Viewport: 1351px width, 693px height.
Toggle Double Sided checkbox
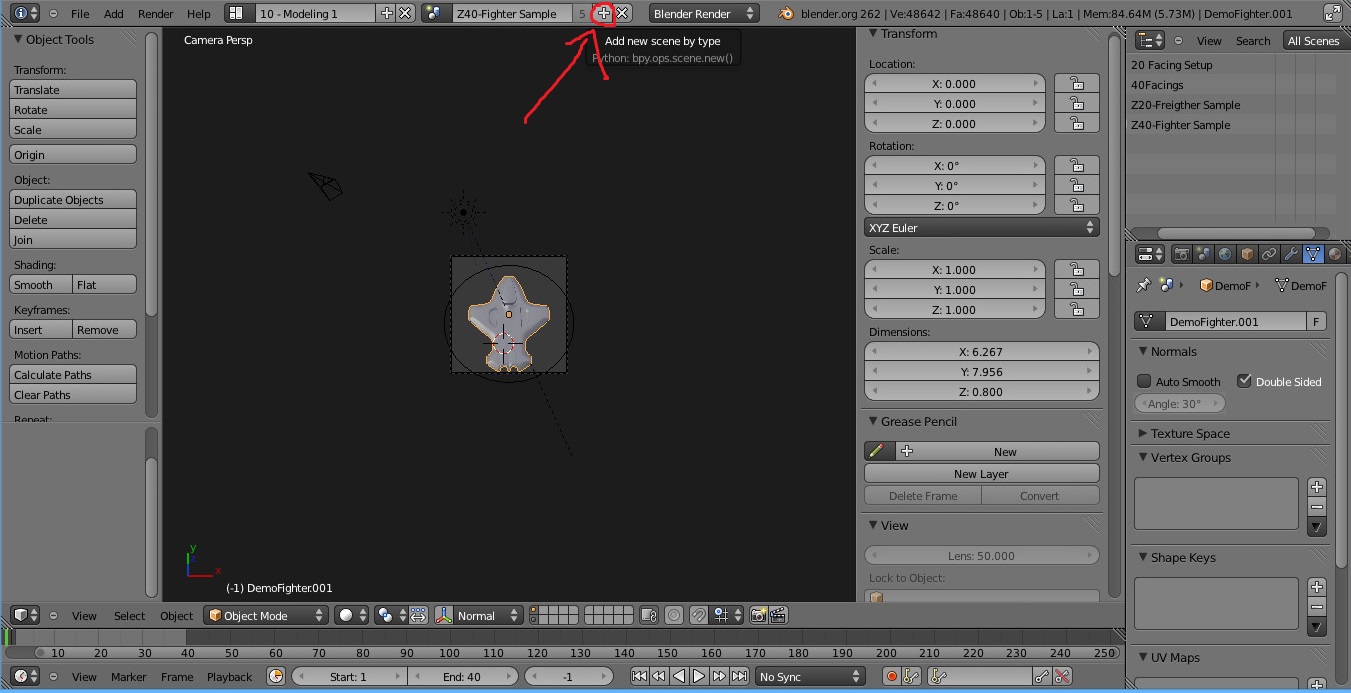(x=1244, y=381)
